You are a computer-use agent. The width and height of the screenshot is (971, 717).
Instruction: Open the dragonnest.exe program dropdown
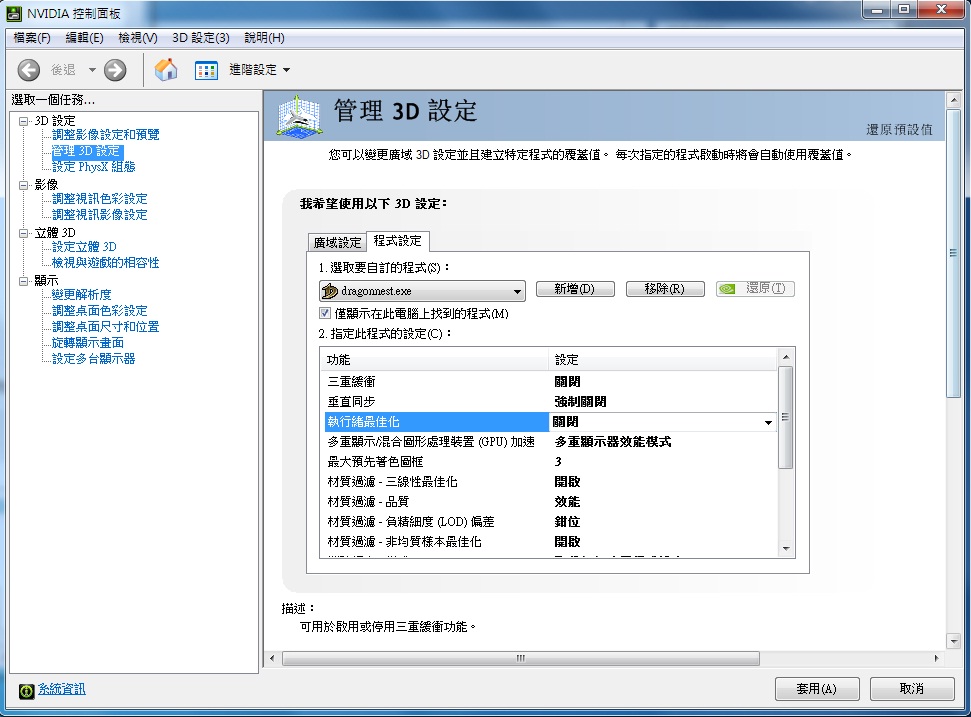(x=422, y=291)
